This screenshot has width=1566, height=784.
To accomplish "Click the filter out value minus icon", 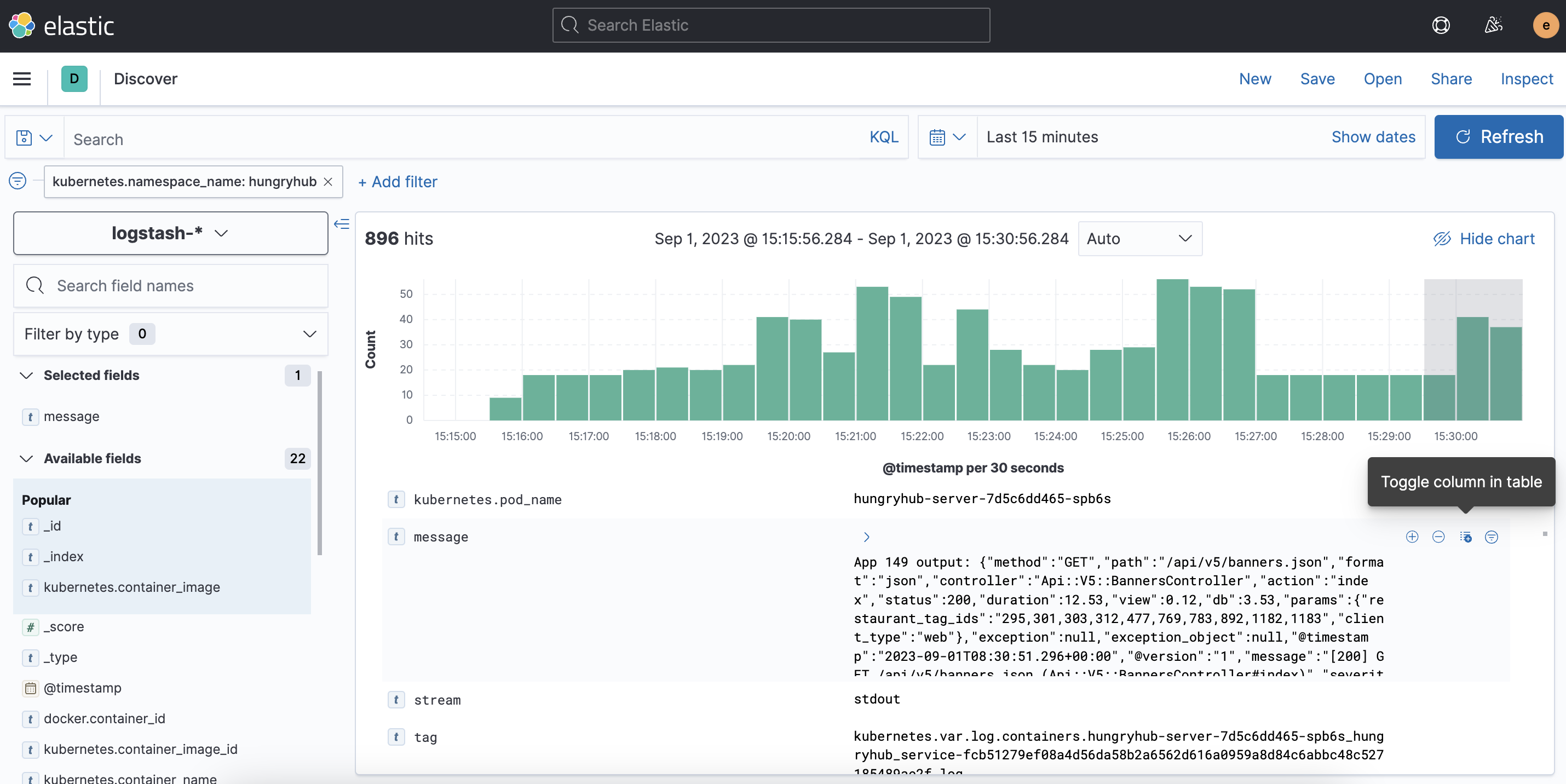I will (1438, 537).
